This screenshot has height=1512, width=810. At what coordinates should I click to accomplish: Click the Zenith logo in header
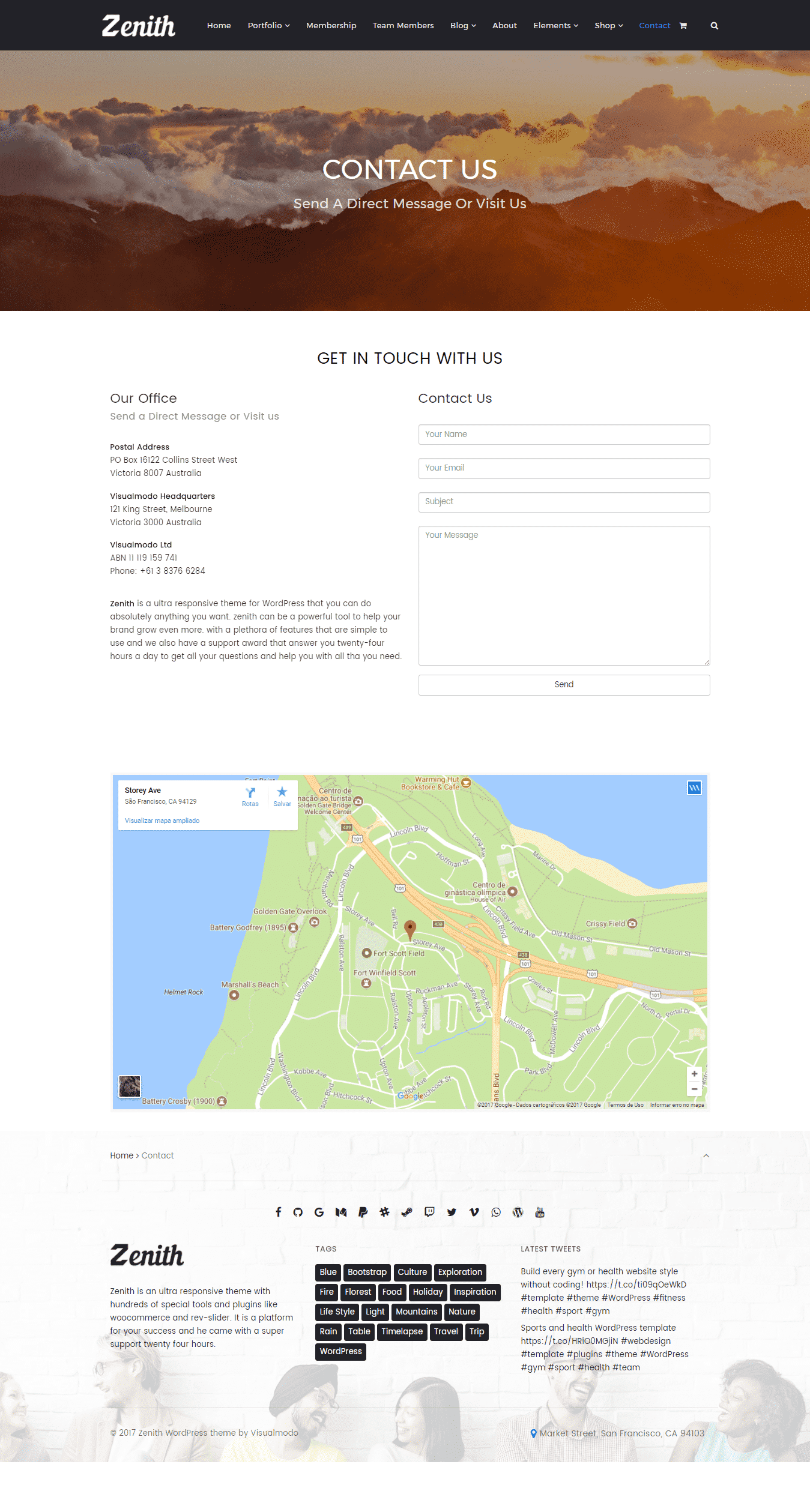pyautogui.click(x=138, y=26)
